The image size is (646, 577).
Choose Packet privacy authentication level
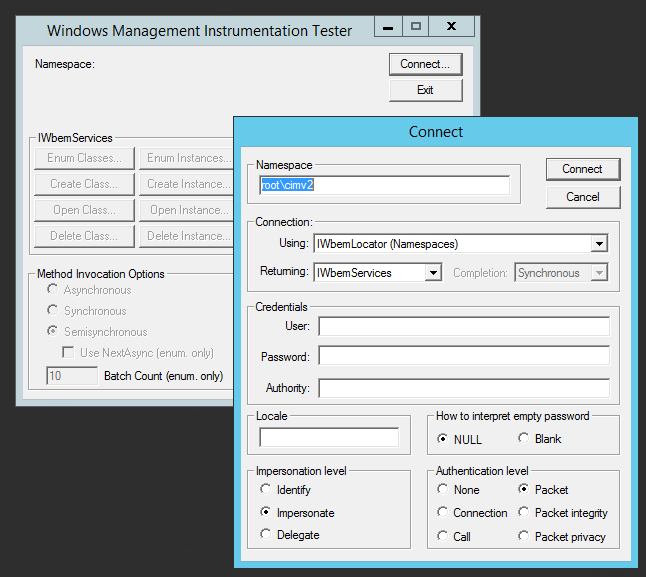click(524, 537)
